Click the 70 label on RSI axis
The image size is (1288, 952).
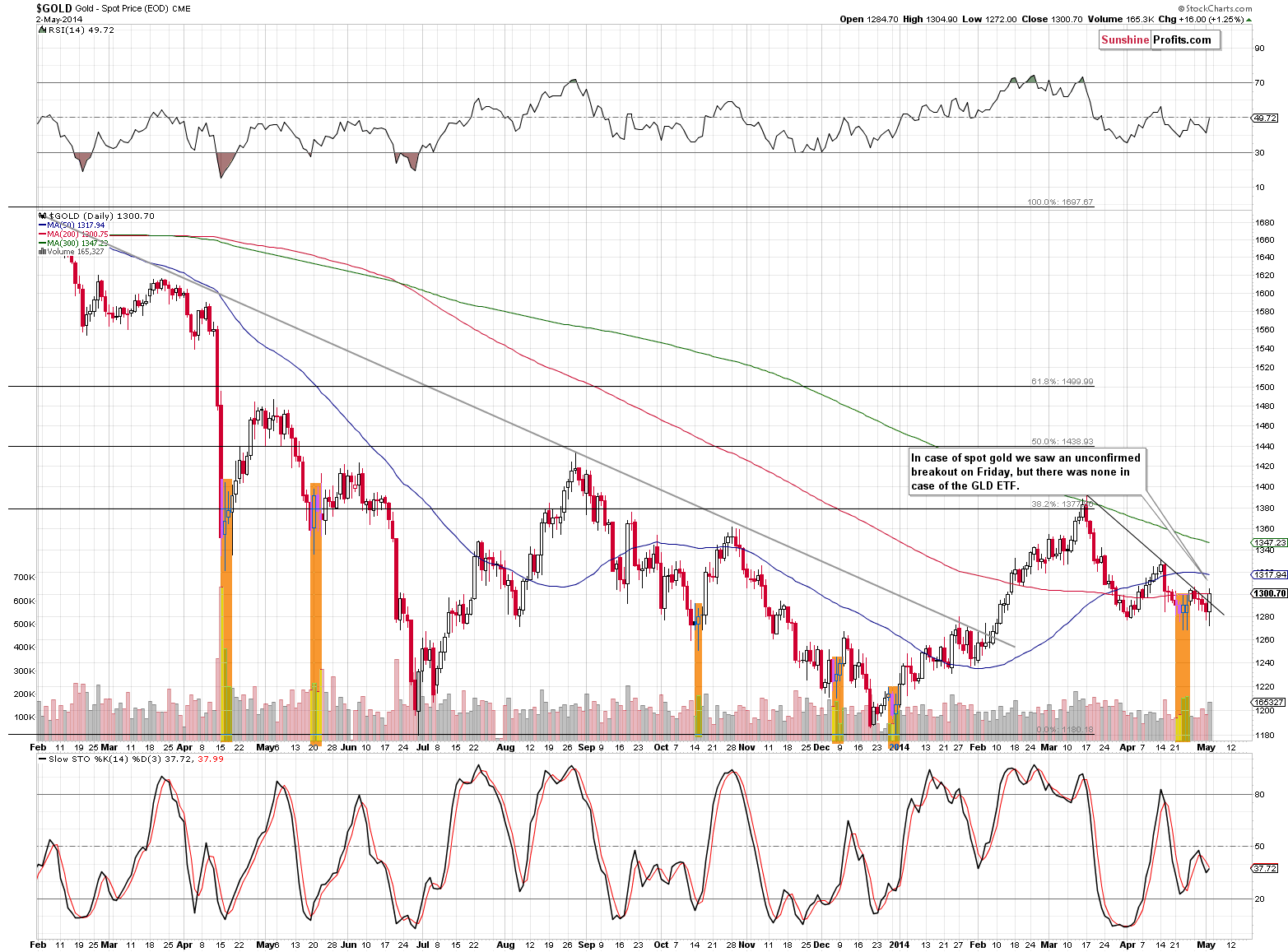[1259, 83]
